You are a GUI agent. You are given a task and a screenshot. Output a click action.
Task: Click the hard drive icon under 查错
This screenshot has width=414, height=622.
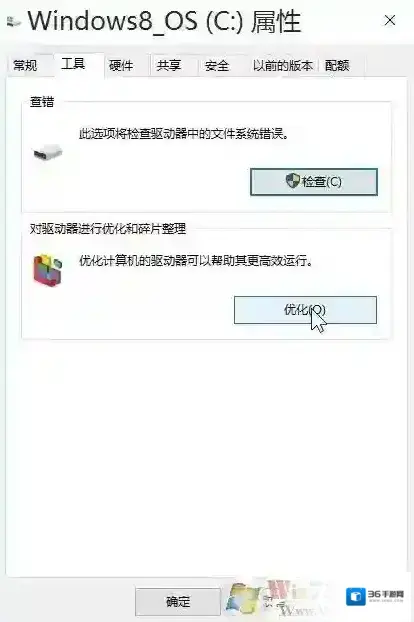[48, 152]
